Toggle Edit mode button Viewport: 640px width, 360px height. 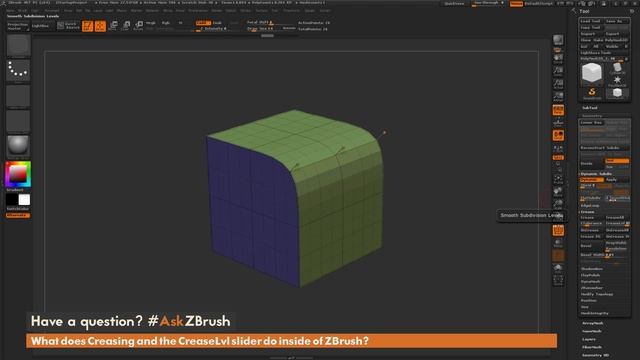pyautogui.click(x=88, y=26)
